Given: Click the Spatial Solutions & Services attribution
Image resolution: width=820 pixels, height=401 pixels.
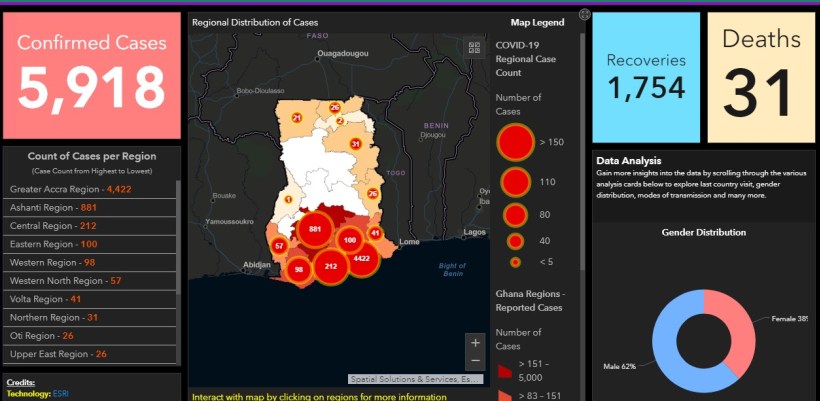Looking at the screenshot, I should tap(415, 379).
